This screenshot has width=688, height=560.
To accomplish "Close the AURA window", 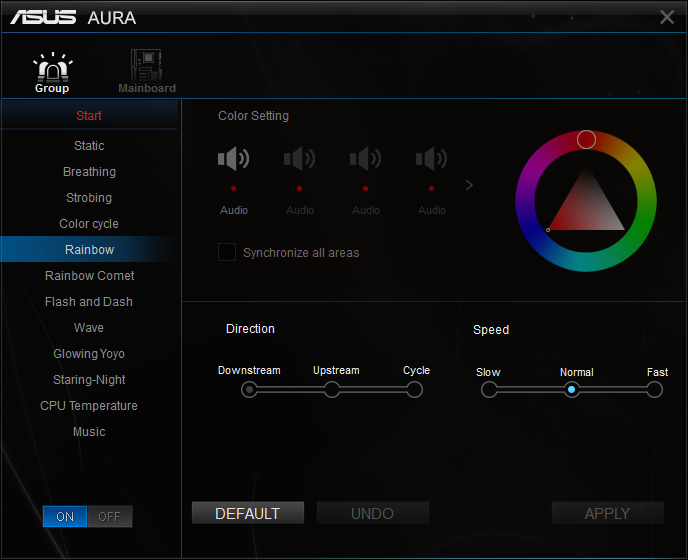I will click(667, 17).
